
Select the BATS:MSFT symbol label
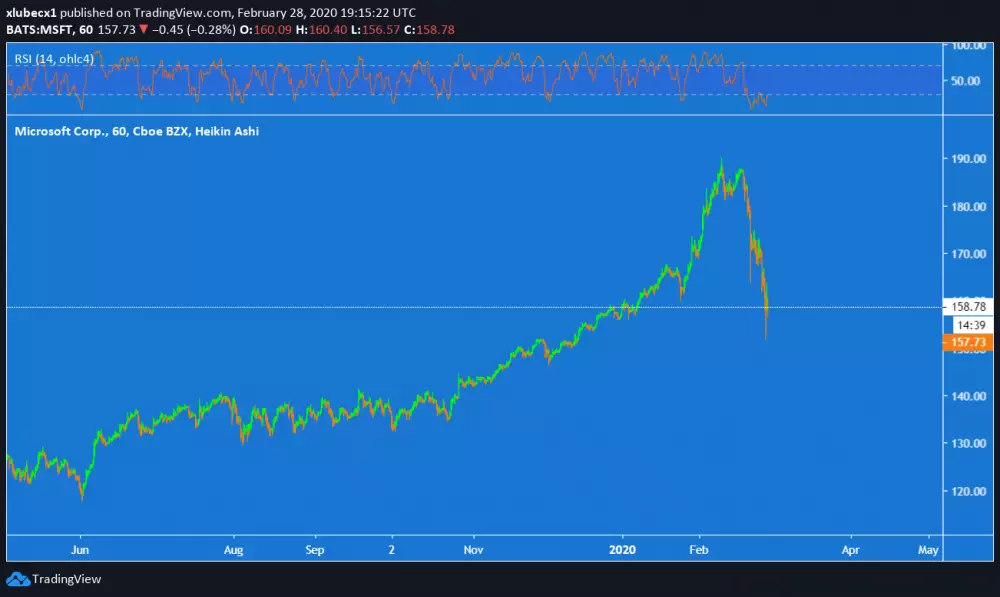42,28
